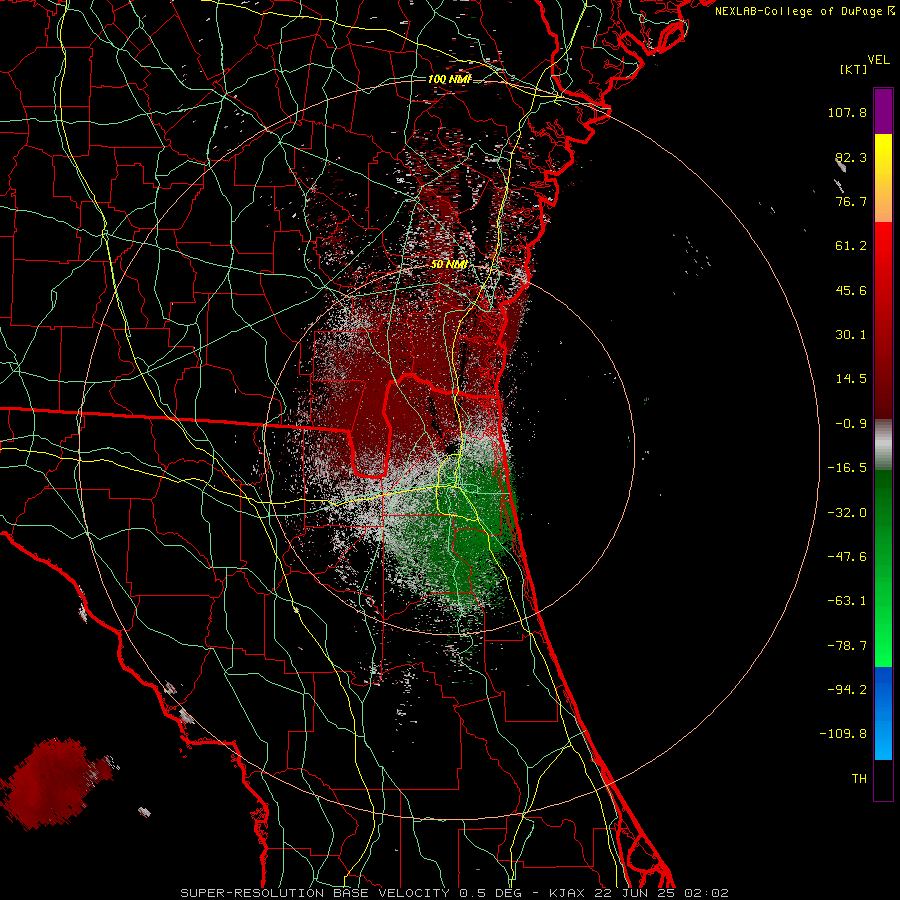The width and height of the screenshot is (900, 900).
Task: Click the TH label on the legend
Action: coord(859,778)
